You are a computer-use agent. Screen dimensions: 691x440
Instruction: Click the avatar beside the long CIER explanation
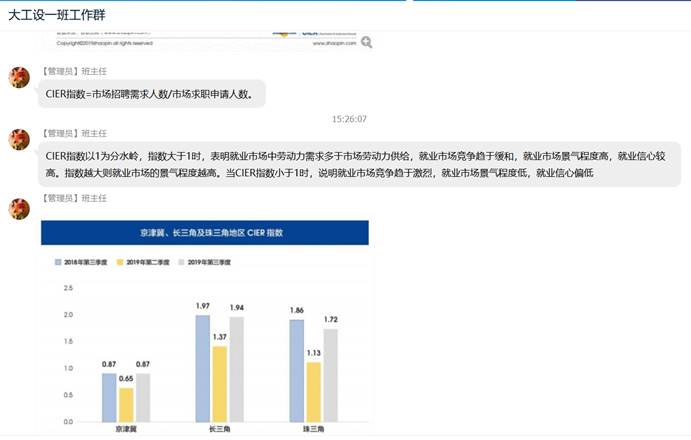click(19, 139)
